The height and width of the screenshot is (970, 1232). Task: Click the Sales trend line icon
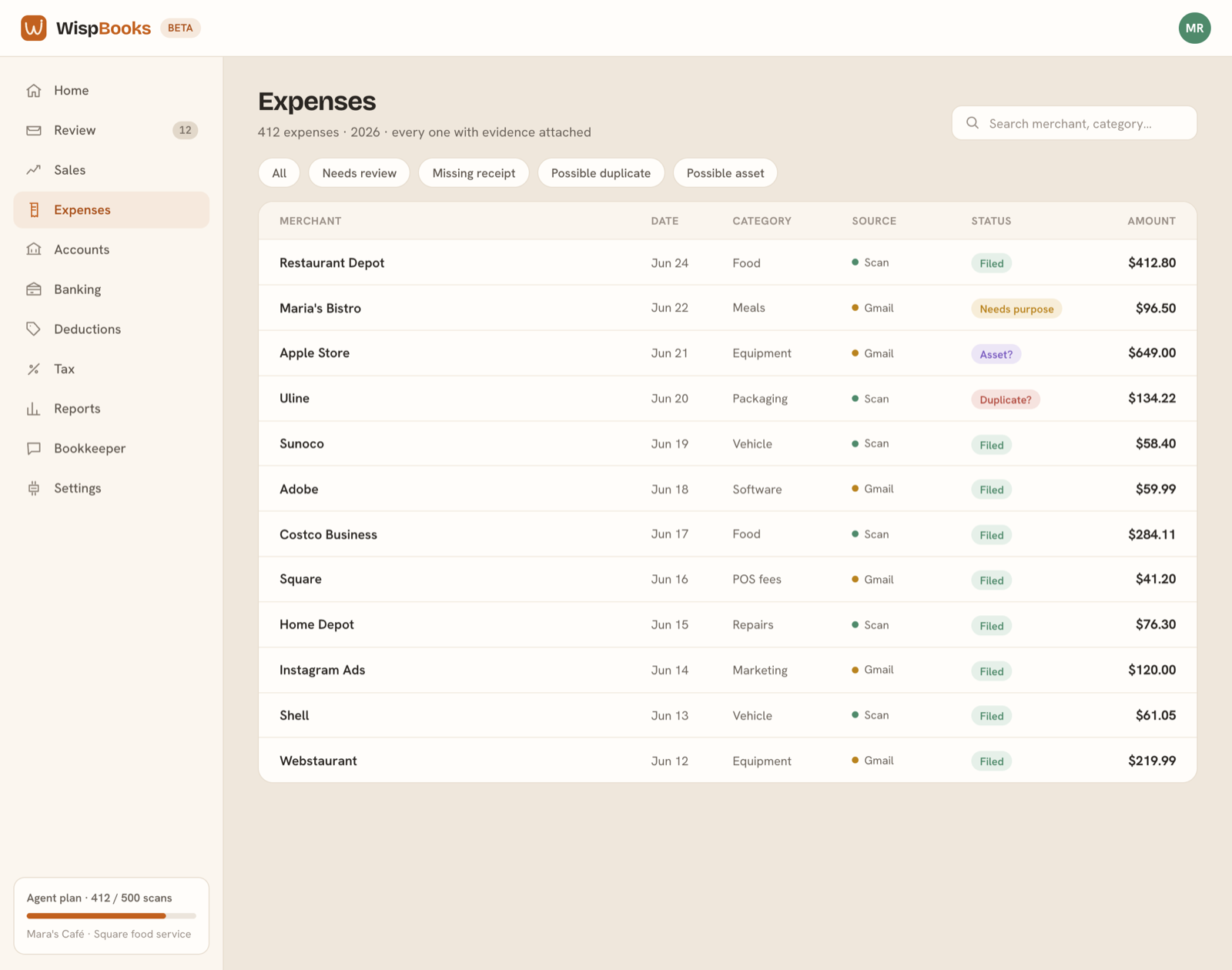pyautogui.click(x=34, y=170)
